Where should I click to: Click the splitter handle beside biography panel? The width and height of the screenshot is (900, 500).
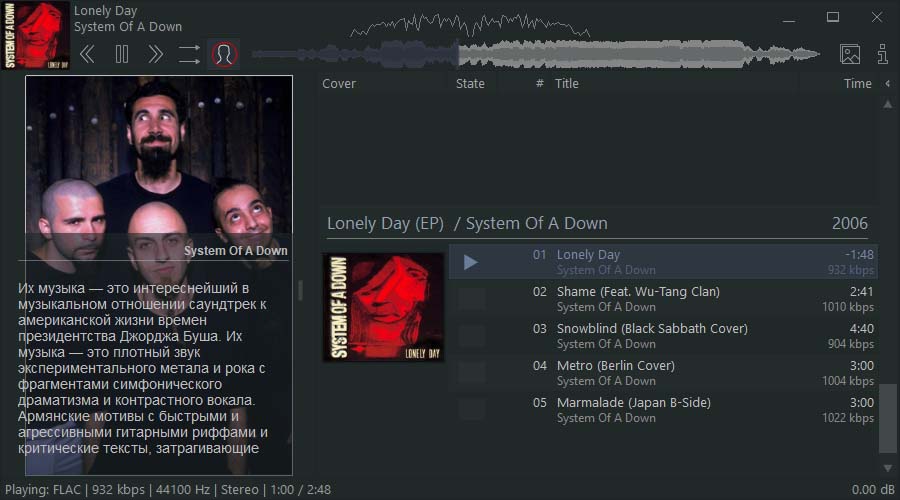click(x=300, y=290)
